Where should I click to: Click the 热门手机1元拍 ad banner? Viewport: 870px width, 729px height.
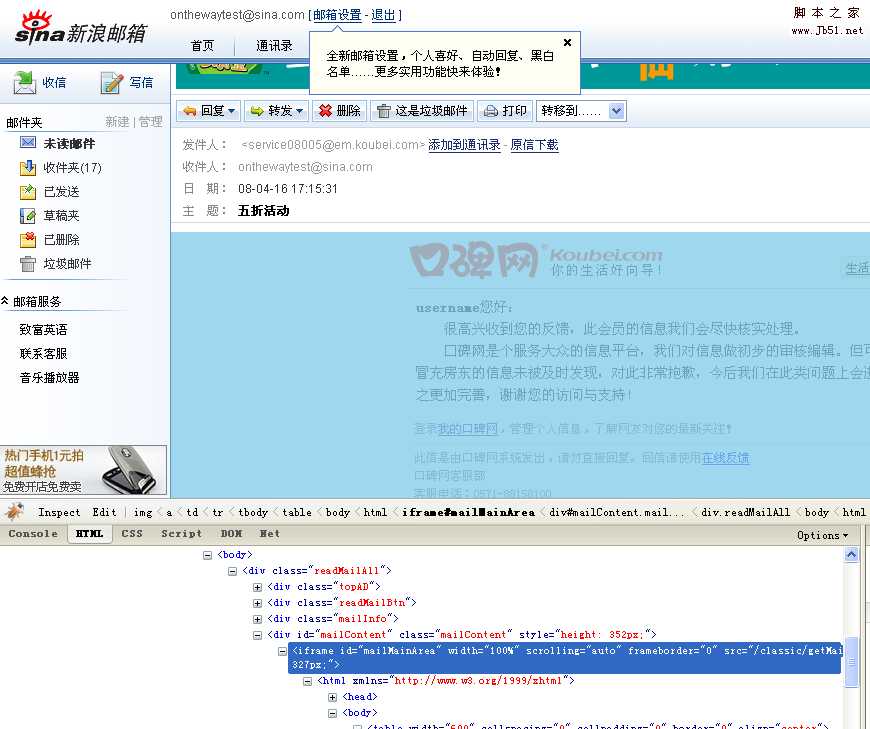(x=83, y=470)
